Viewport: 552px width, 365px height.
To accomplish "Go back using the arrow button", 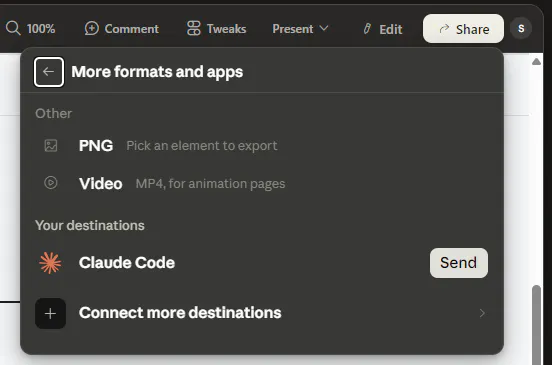I will pos(49,72).
